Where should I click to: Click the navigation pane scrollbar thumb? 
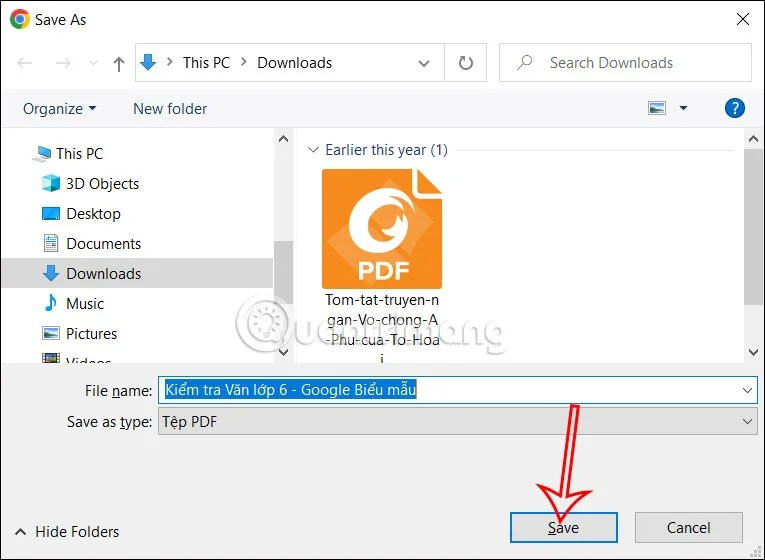click(x=283, y=272)
